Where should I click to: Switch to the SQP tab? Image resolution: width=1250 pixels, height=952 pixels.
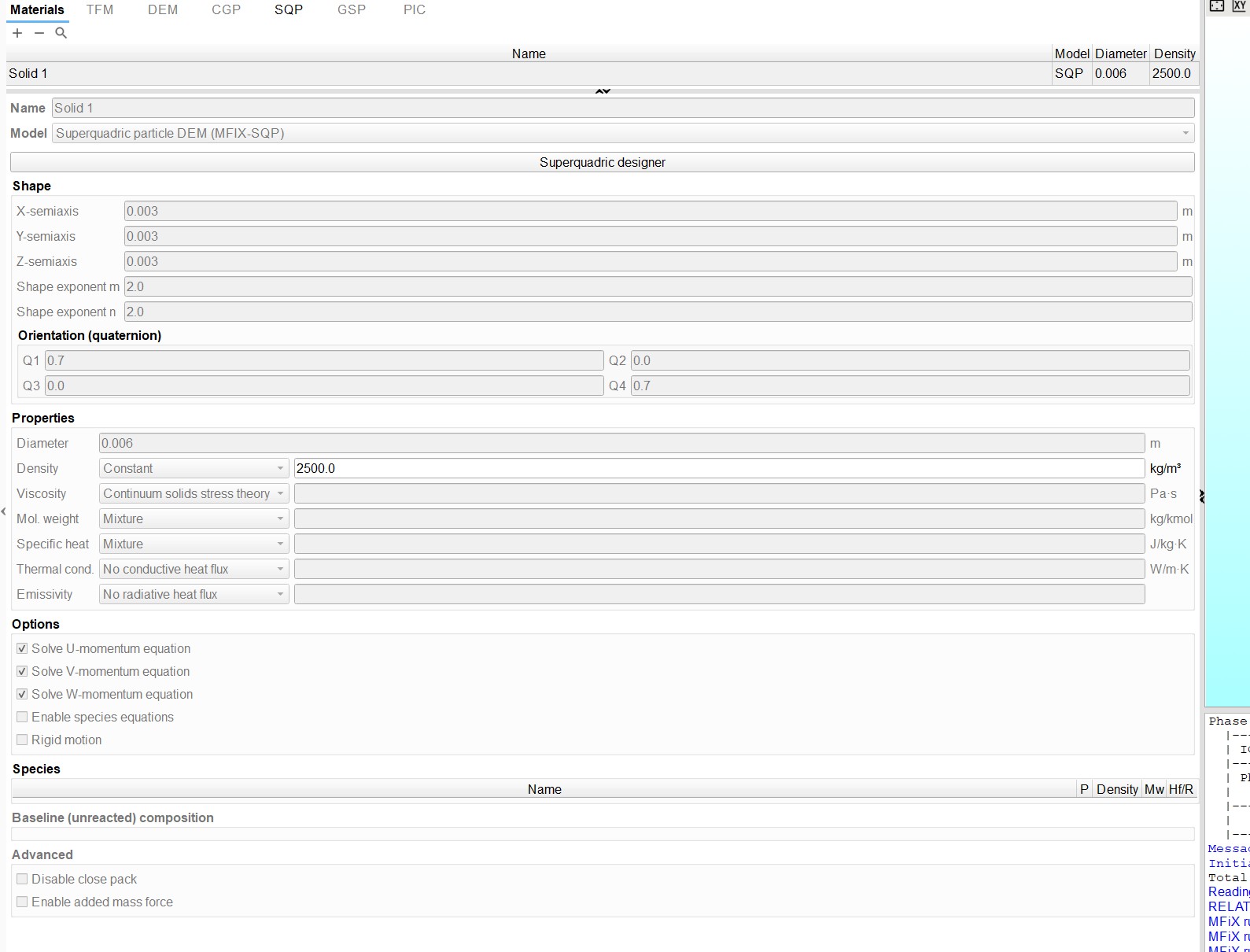click(x=288, y=10)
